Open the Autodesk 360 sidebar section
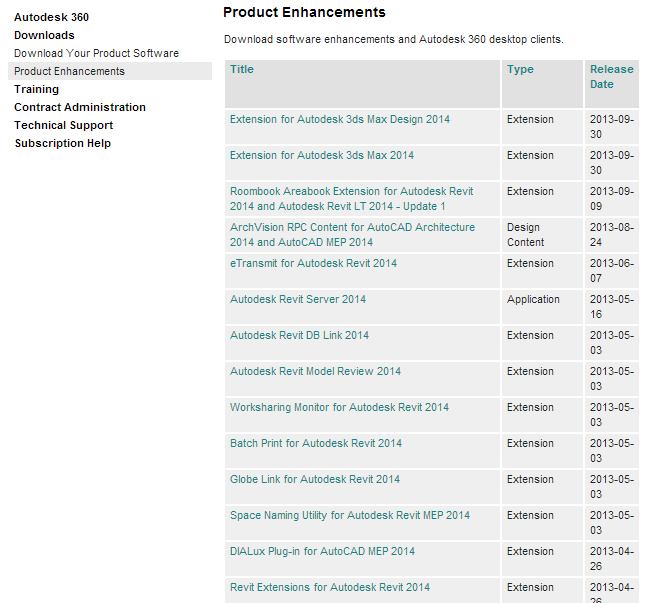Viewport: 647px width, 603px height. click(x=51, y=17)
